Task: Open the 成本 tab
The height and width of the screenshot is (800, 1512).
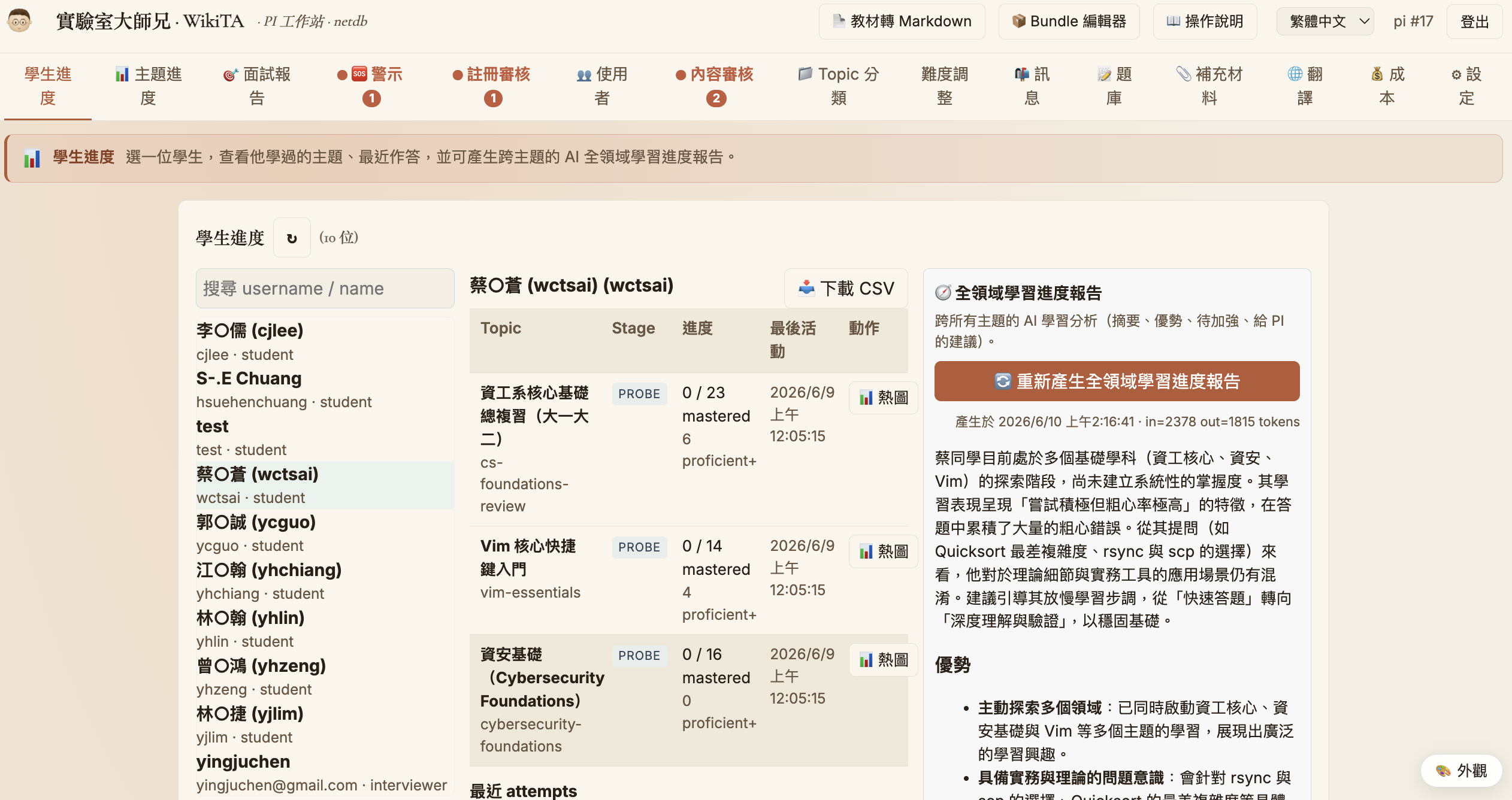Action: pos(1387,86)
